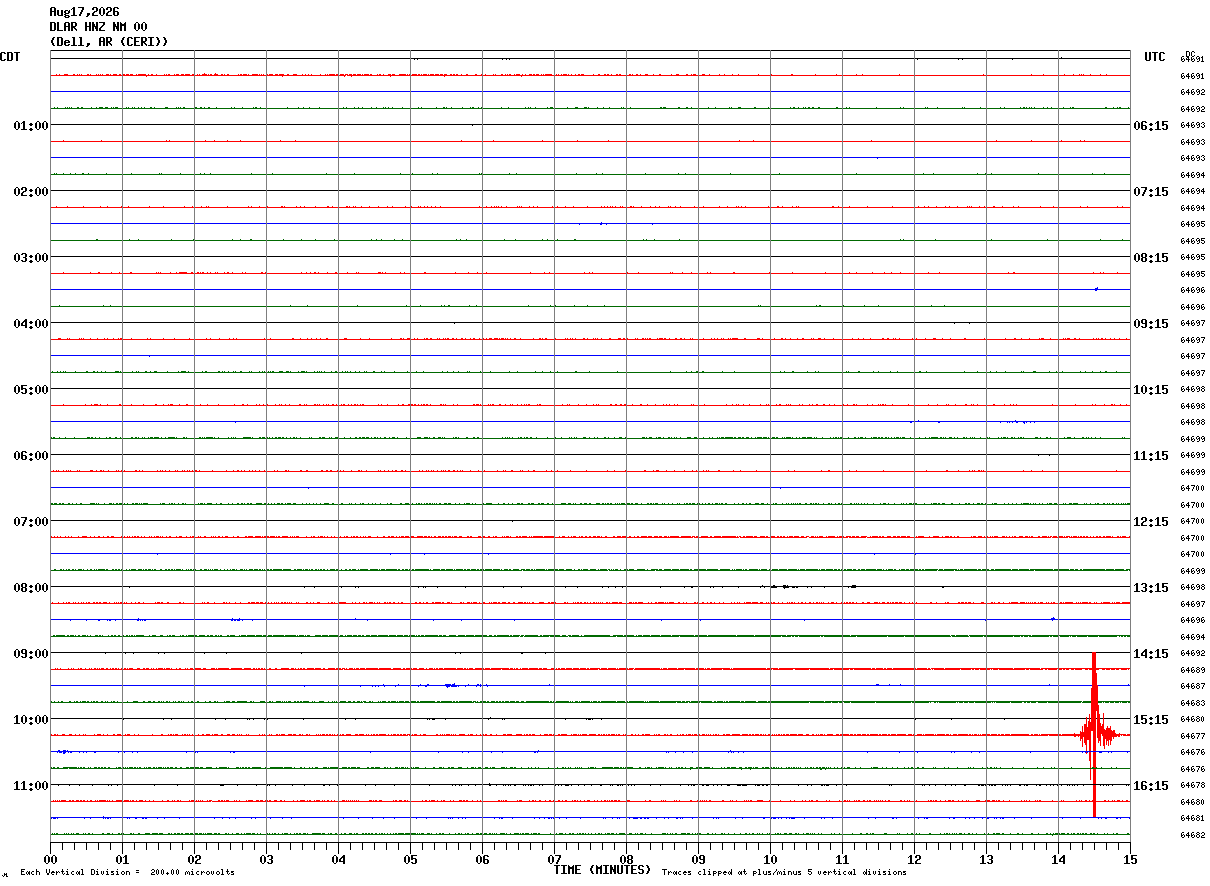Click the Each Vertical Division 200.00 microvolts note

point(127,873)
